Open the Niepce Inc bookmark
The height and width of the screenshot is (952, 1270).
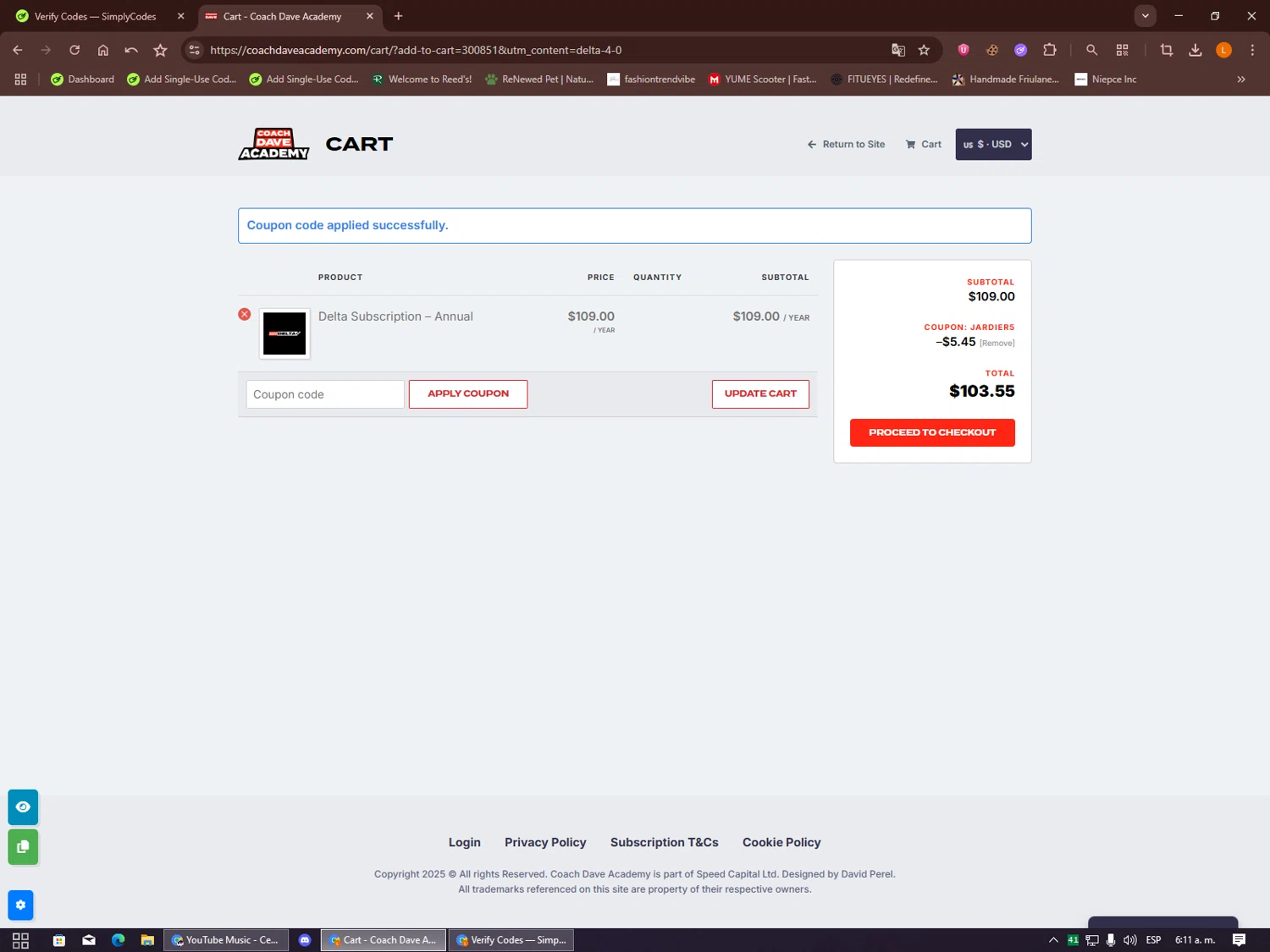point(1106,80)
